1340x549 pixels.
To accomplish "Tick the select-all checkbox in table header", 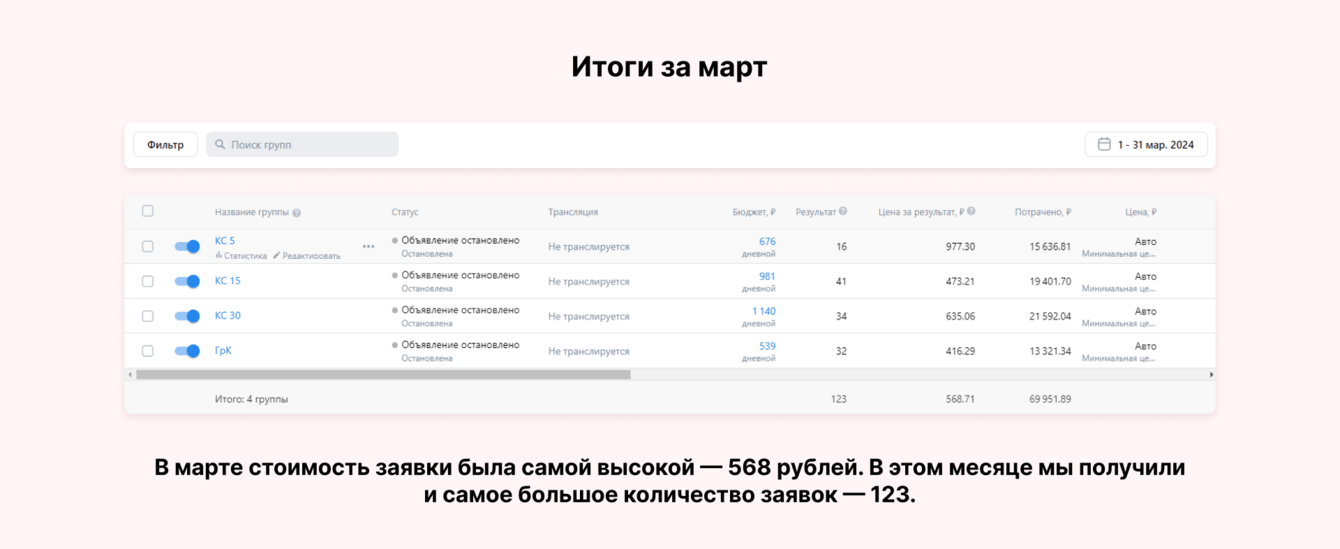I will 147,211.
